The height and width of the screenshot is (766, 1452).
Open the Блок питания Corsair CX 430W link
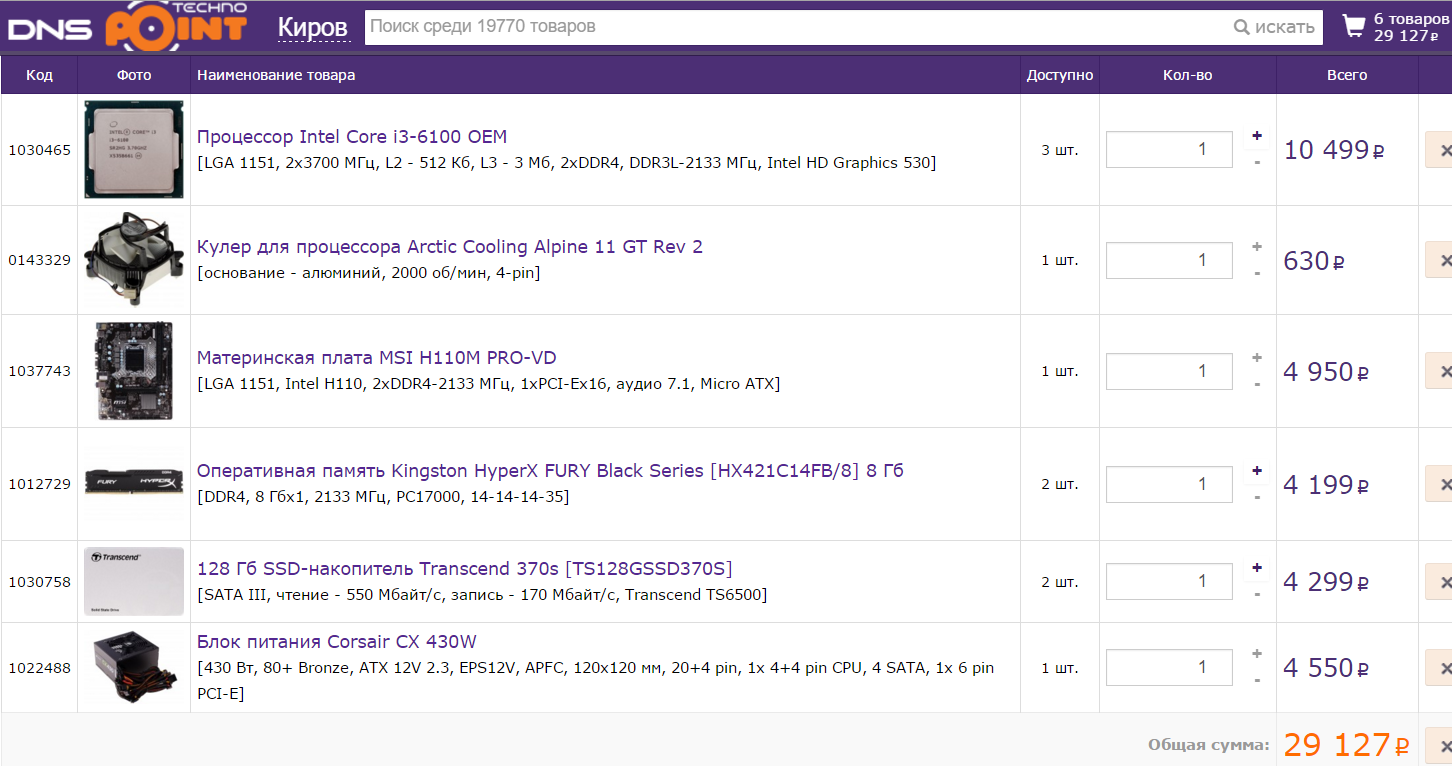click(x=337, y=642)
